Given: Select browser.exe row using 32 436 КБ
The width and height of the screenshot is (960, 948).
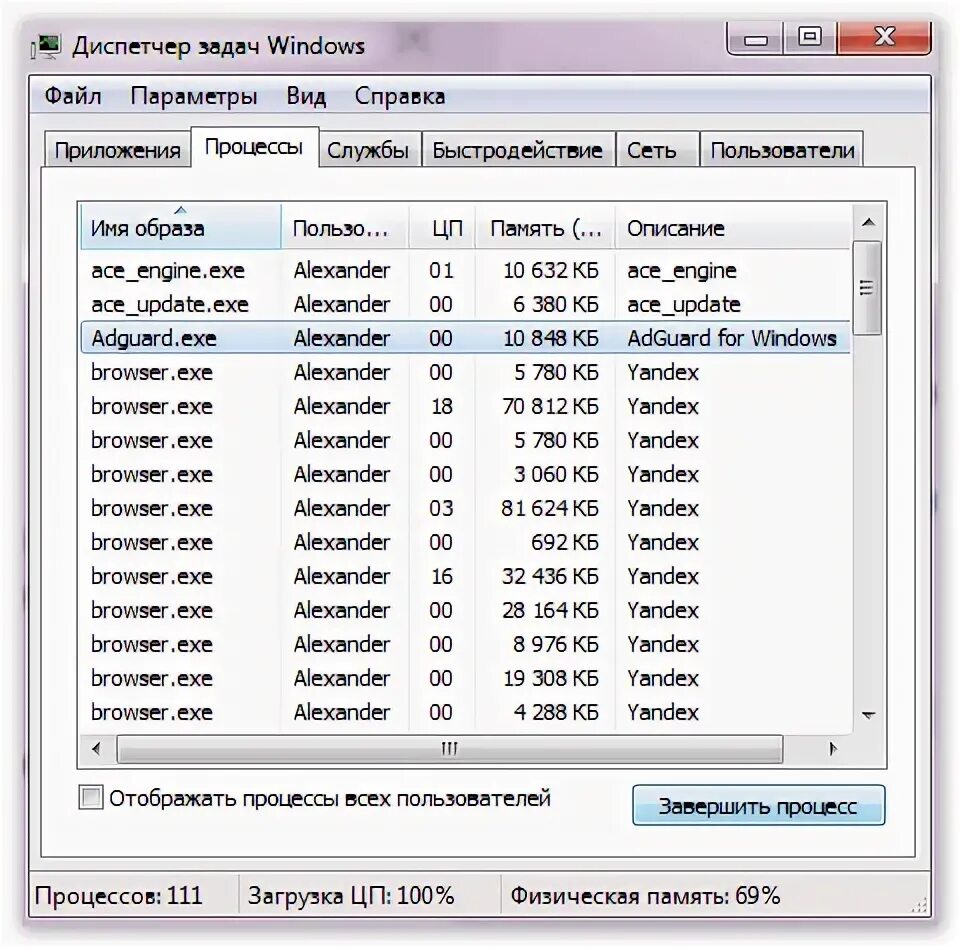Looking at the screenshot, I should (x=465, y=576).
